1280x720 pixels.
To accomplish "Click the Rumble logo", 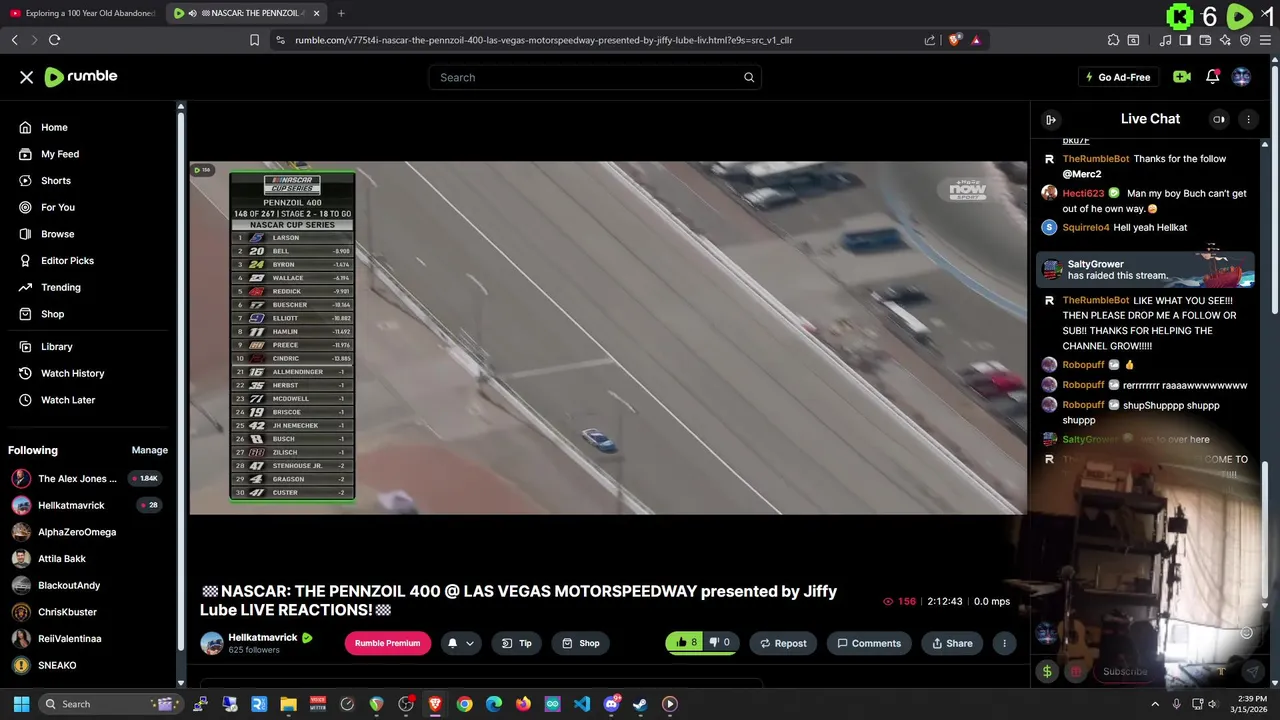I will 81,77.
